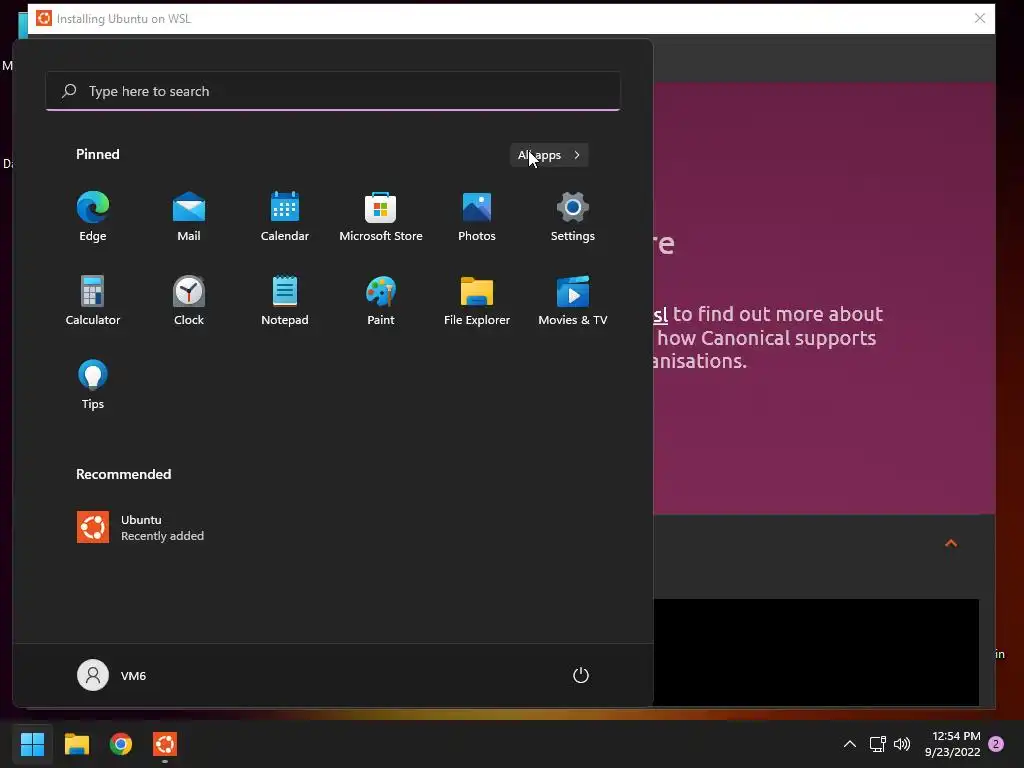The width and height of the screenshot is (1024, 768).
Task: Switch to Ubuntu installer on taskbar
Action: pos(165,744)
